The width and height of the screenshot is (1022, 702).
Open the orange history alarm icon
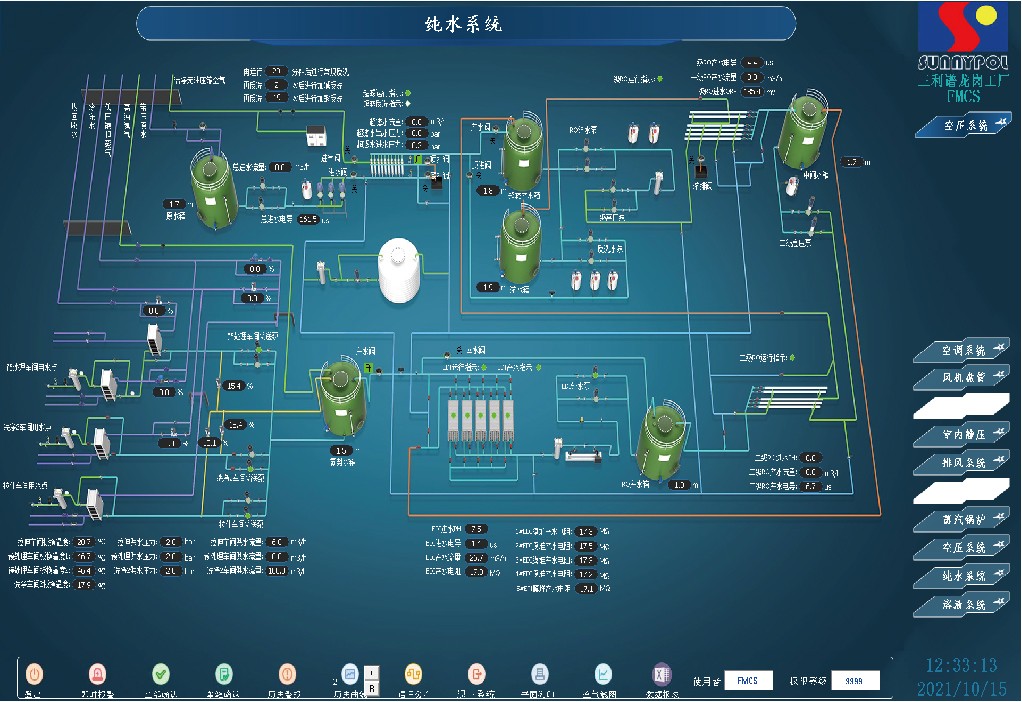pyautogui.click(x=286, y=674)
